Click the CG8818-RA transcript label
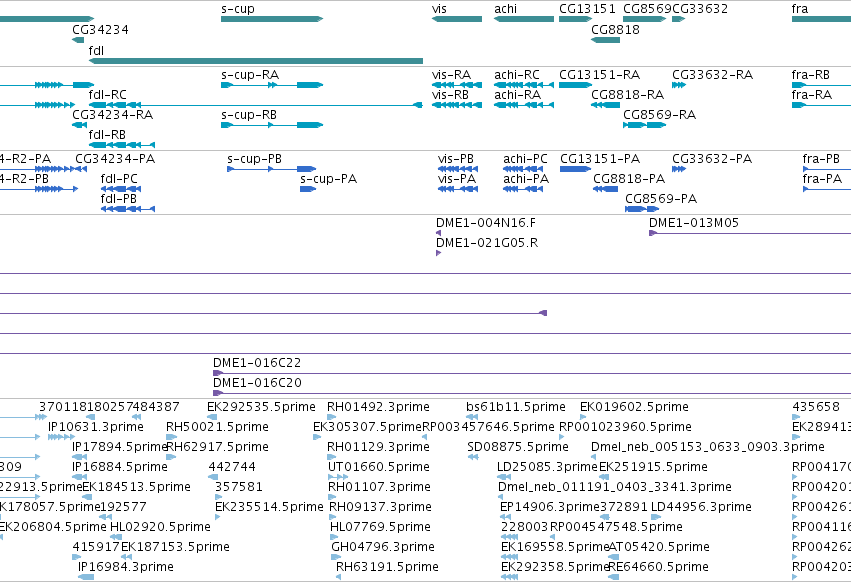 point(627,94)
